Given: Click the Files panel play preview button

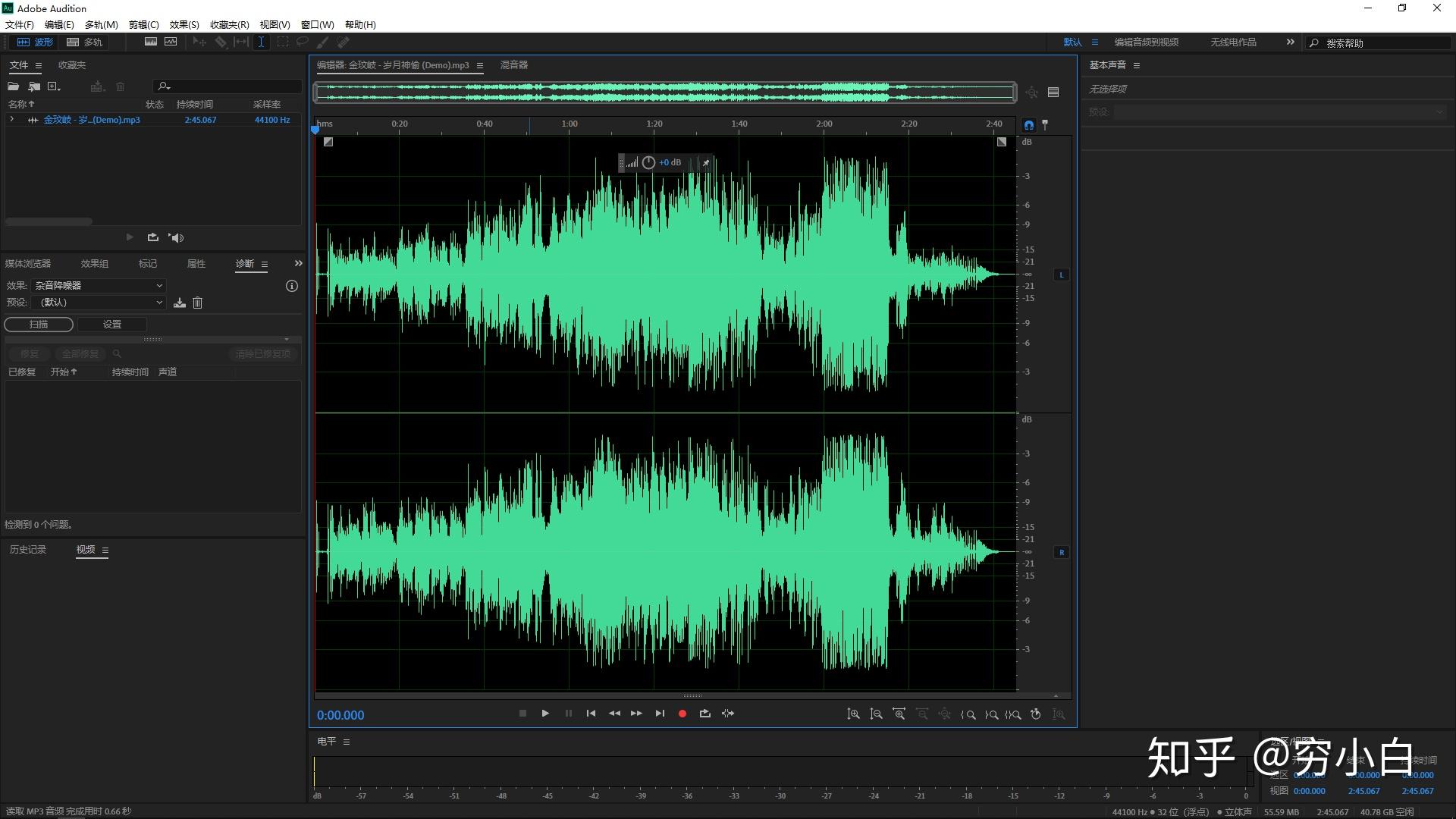Looking at the screenshot, I should 130,237.
